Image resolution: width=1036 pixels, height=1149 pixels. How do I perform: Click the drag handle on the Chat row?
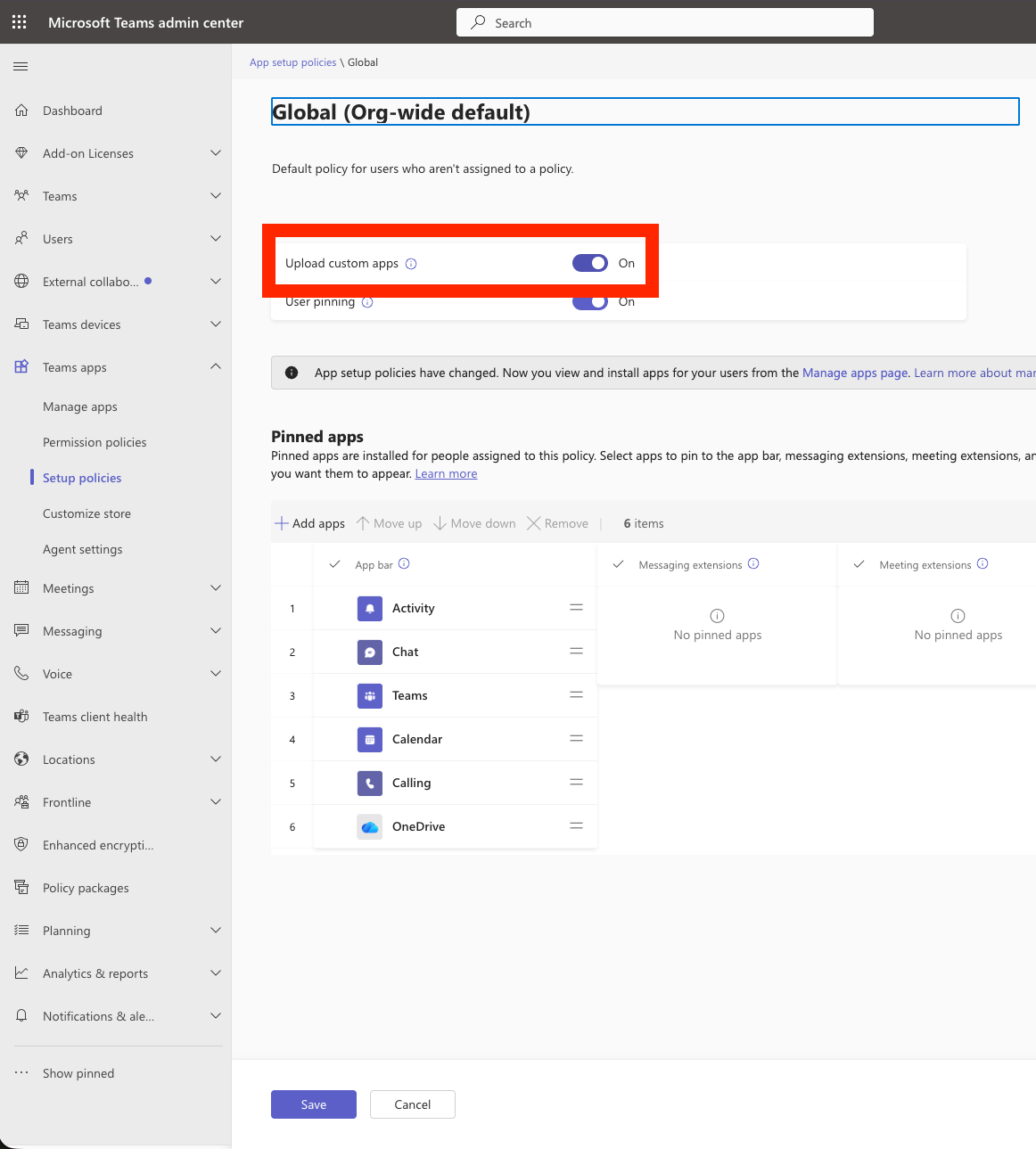[x=576, y=651]
